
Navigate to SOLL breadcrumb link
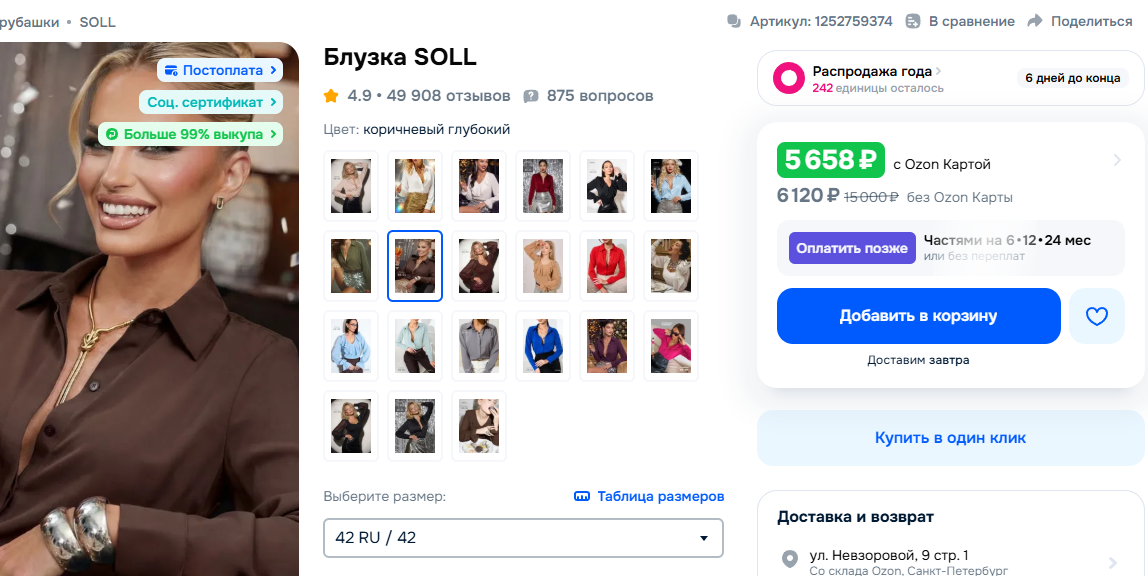click(97, 22)
